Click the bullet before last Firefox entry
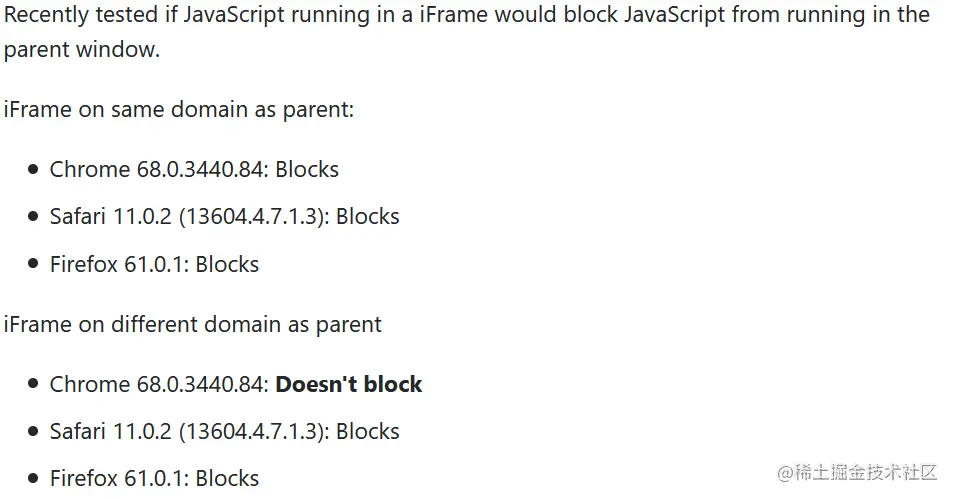The height and width of the screenshot is (499, 954). pos(33,478)
